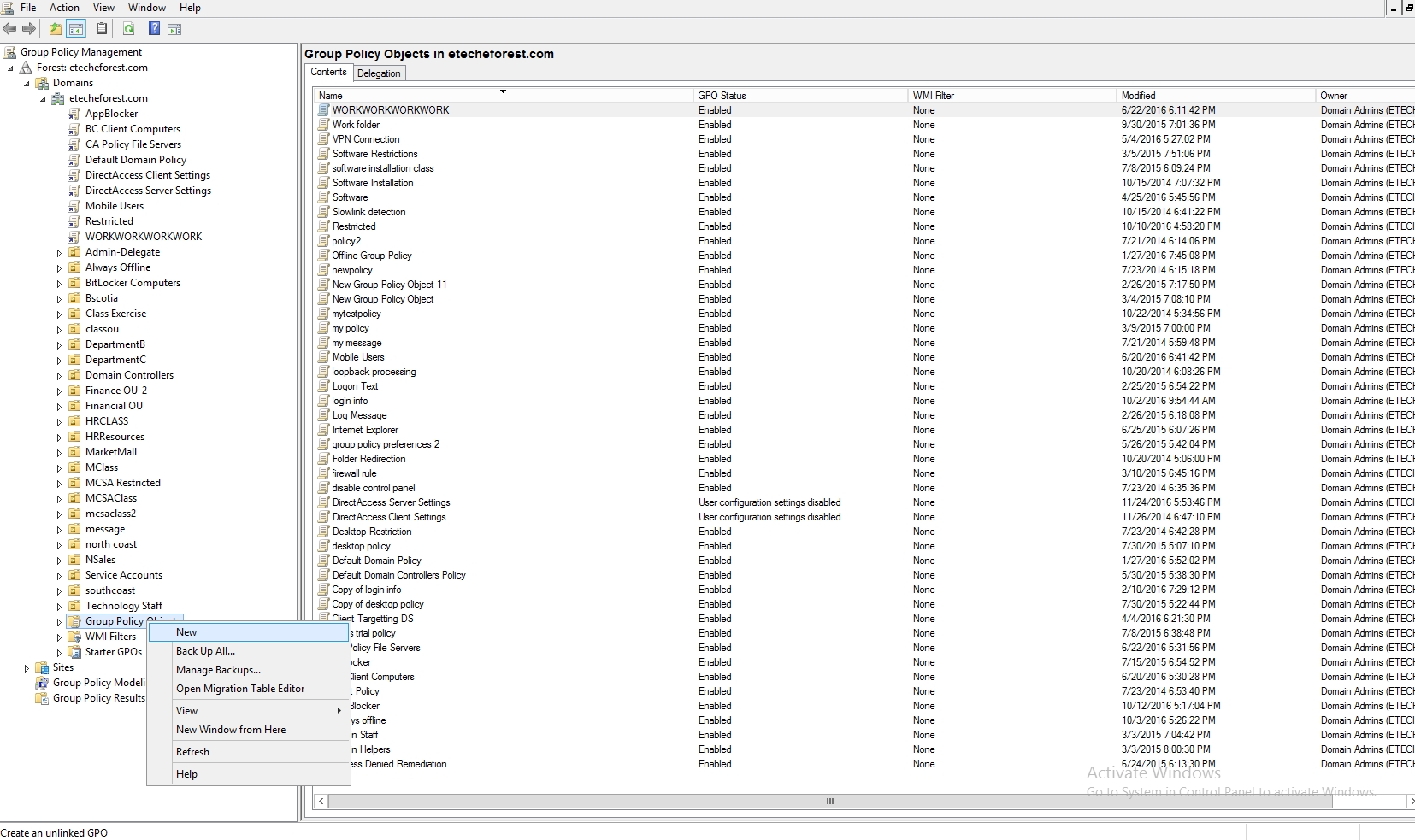Open the Action menu
1415x840 pixels.
[64, 8]
